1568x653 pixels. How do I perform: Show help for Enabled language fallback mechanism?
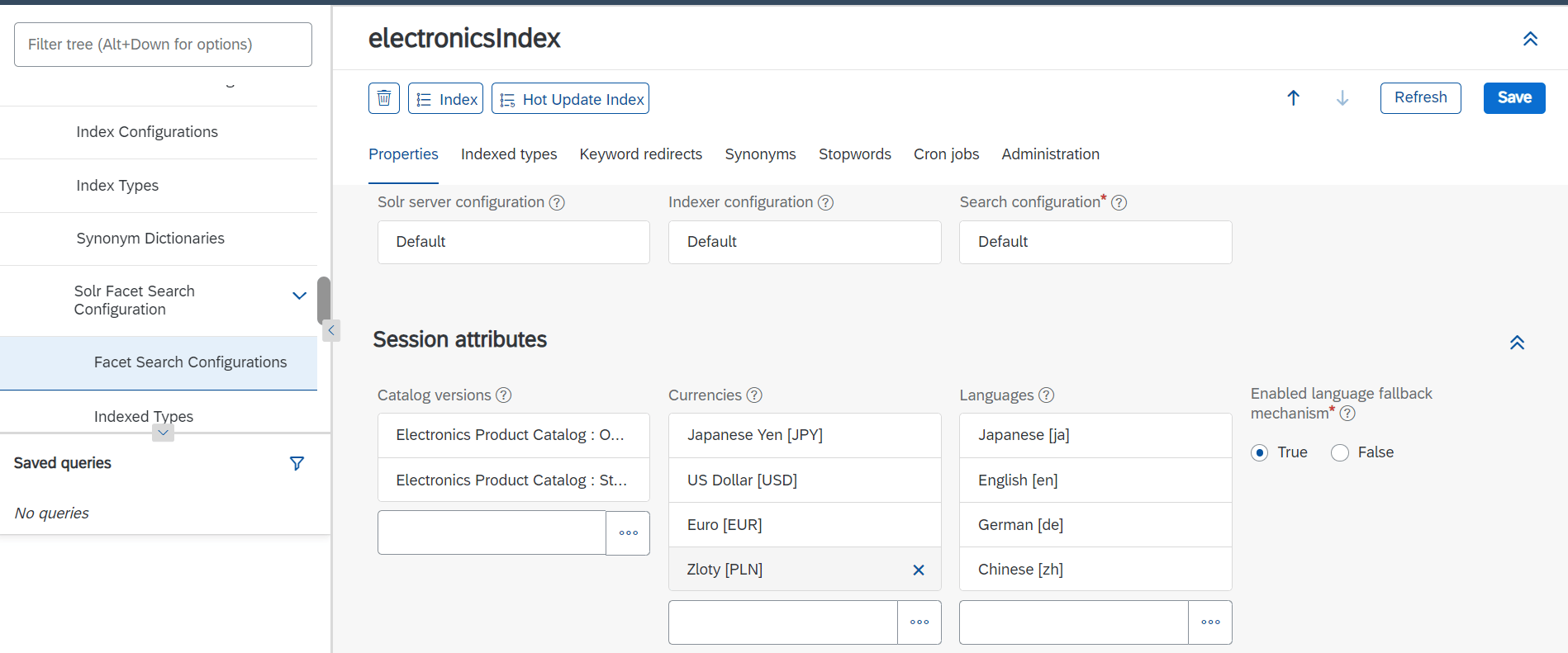coord(1347,414)
